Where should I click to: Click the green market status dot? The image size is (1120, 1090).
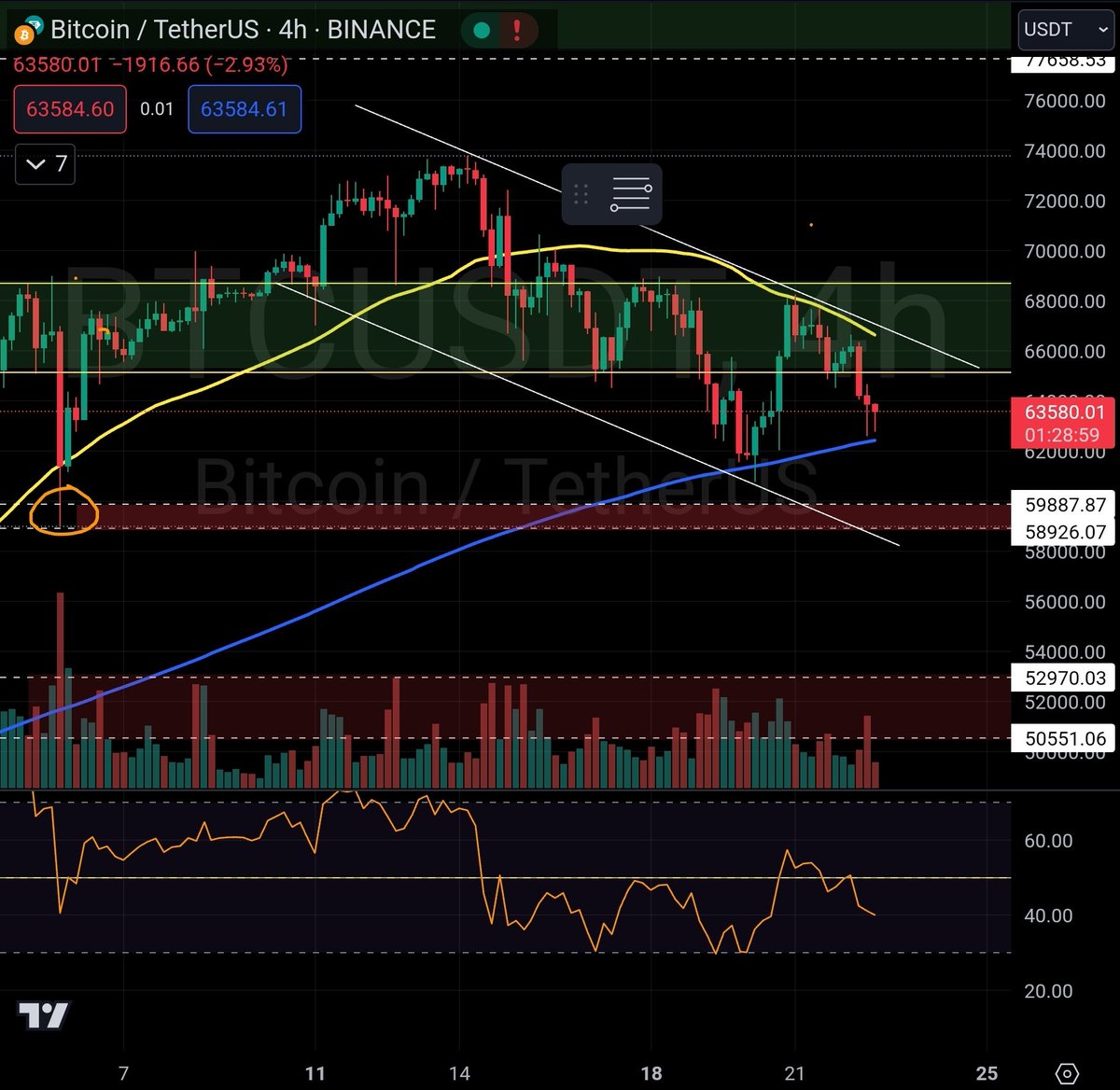483,30
